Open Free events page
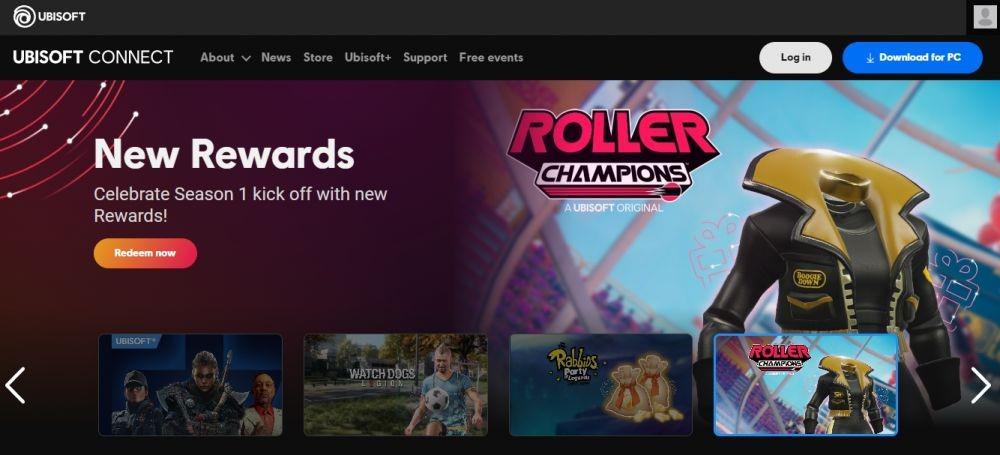The width and height of the screenshot is (1000, 455). (x=491, y=57)
